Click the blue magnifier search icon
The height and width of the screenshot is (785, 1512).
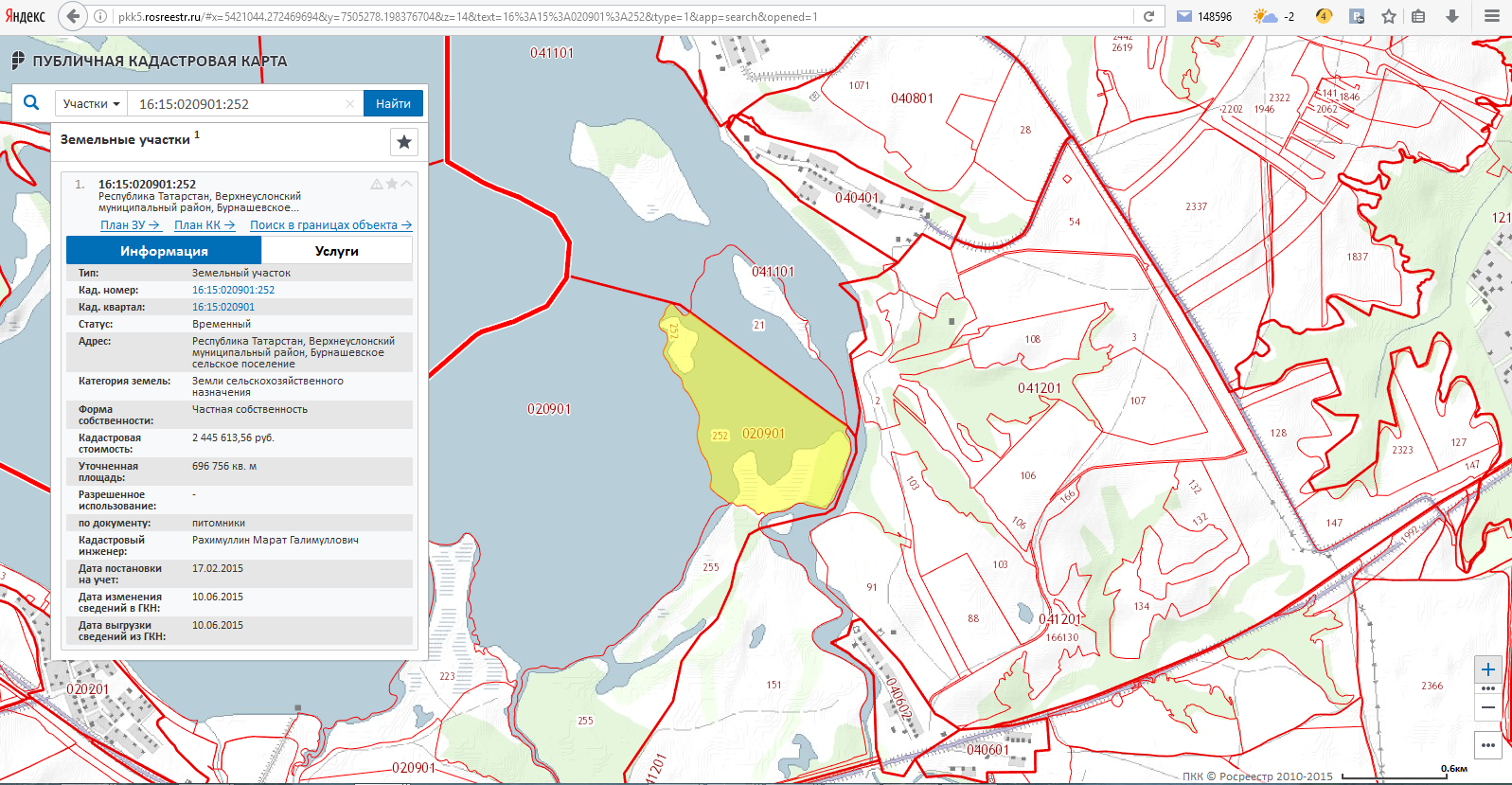coord(31,102)
